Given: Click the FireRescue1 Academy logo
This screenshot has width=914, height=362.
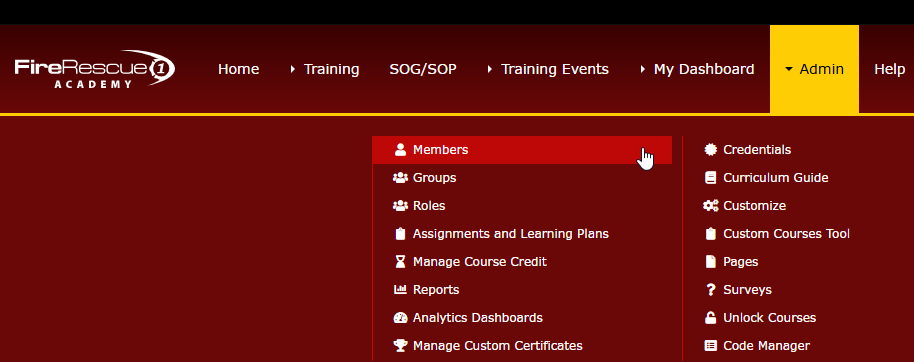Looking at the screenshot, I should click(94, 69).
